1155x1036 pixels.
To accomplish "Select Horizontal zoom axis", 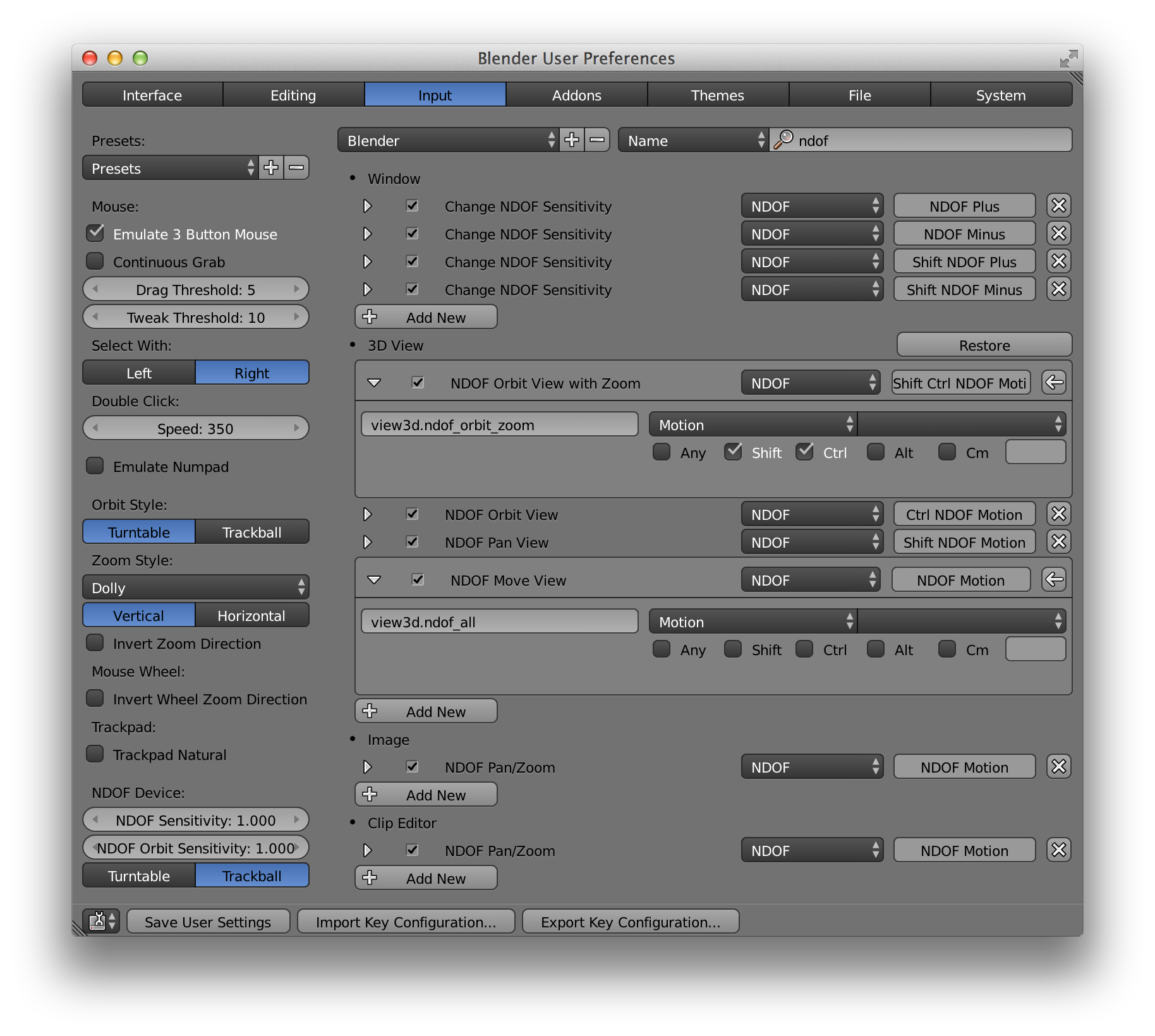I will point(252,615).
